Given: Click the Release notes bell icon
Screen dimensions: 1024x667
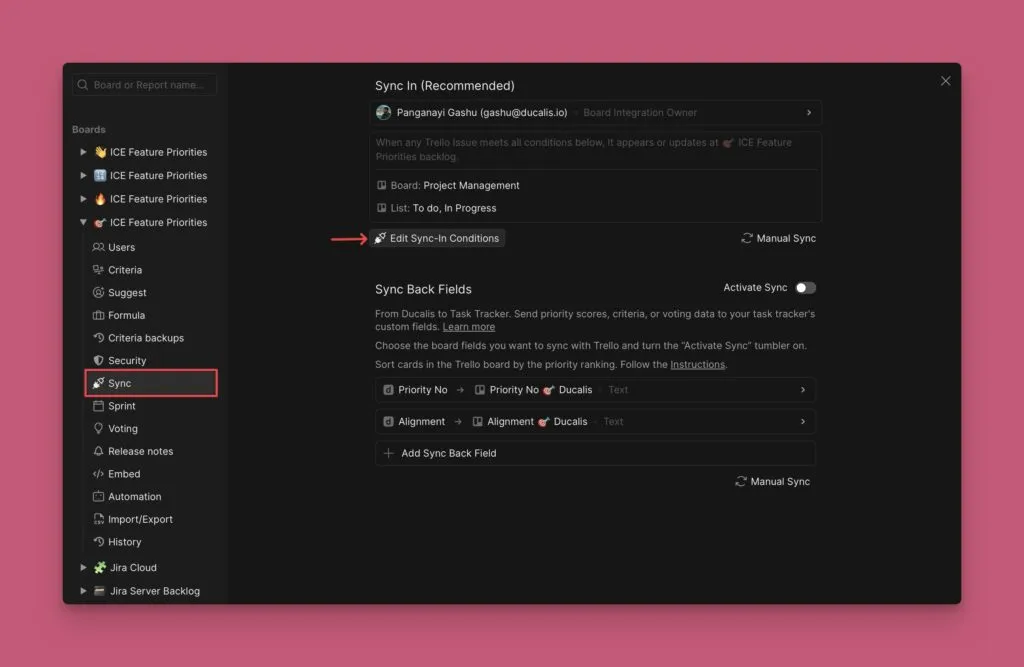Looking at the screenshot, I should (x=98, y=451).
